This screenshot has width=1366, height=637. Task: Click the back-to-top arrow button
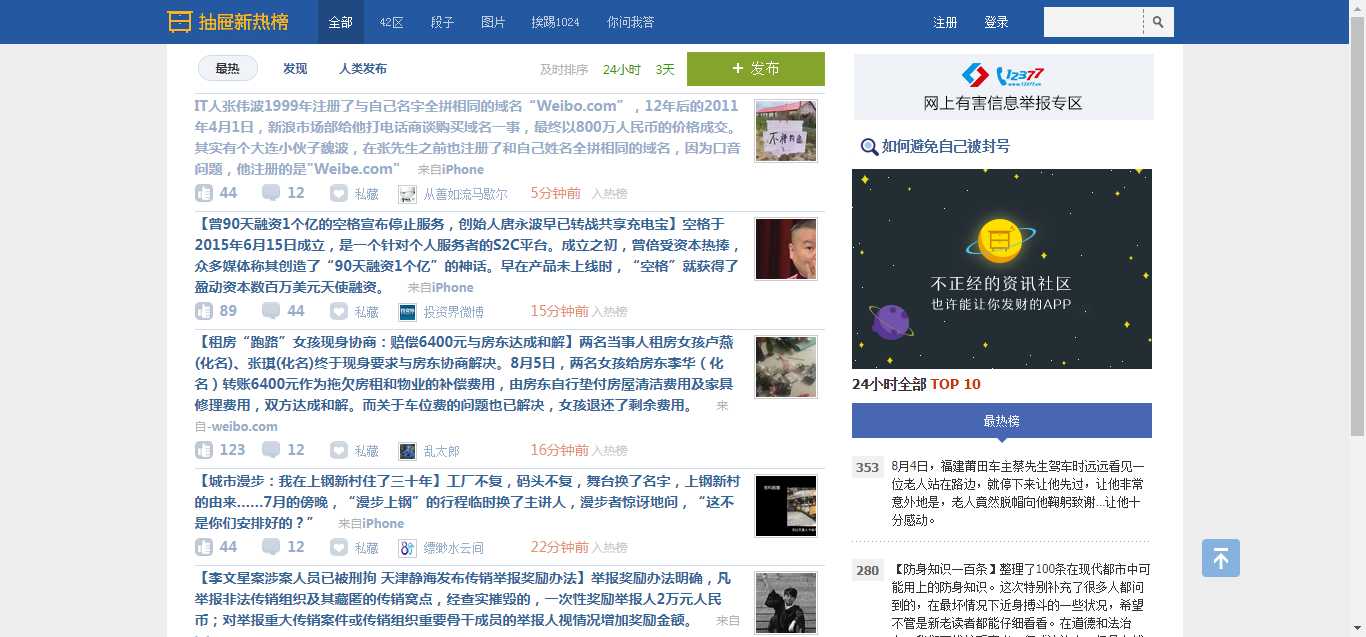tap(1221, 558)
